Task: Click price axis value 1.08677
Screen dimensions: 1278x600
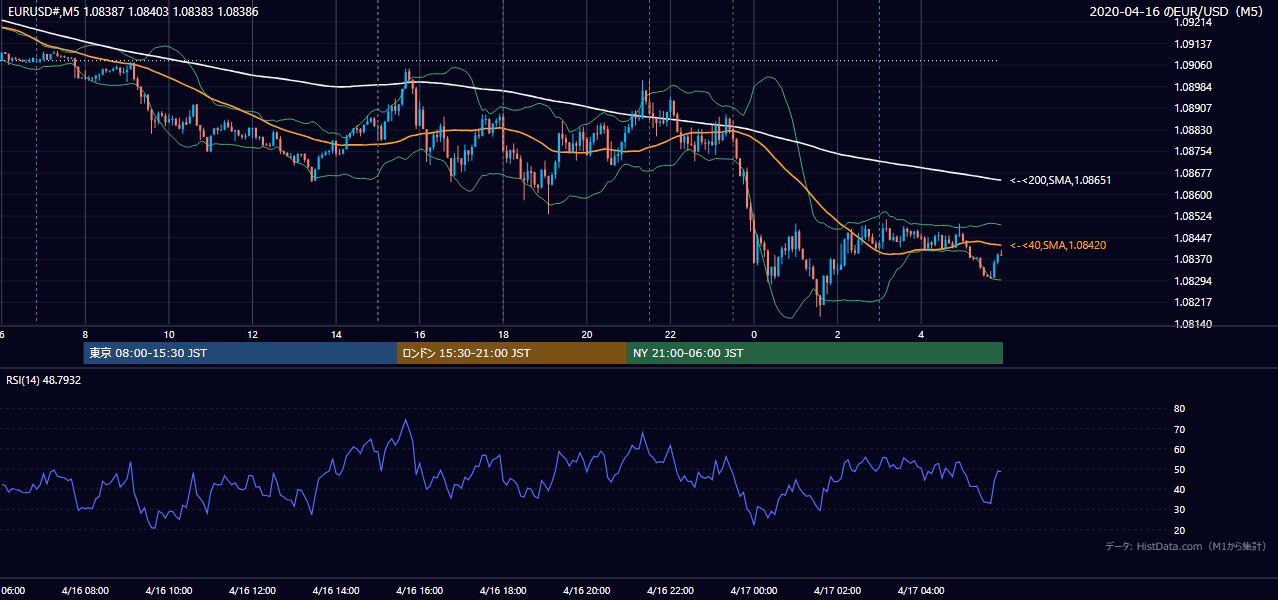Action: coord(1192,173)
